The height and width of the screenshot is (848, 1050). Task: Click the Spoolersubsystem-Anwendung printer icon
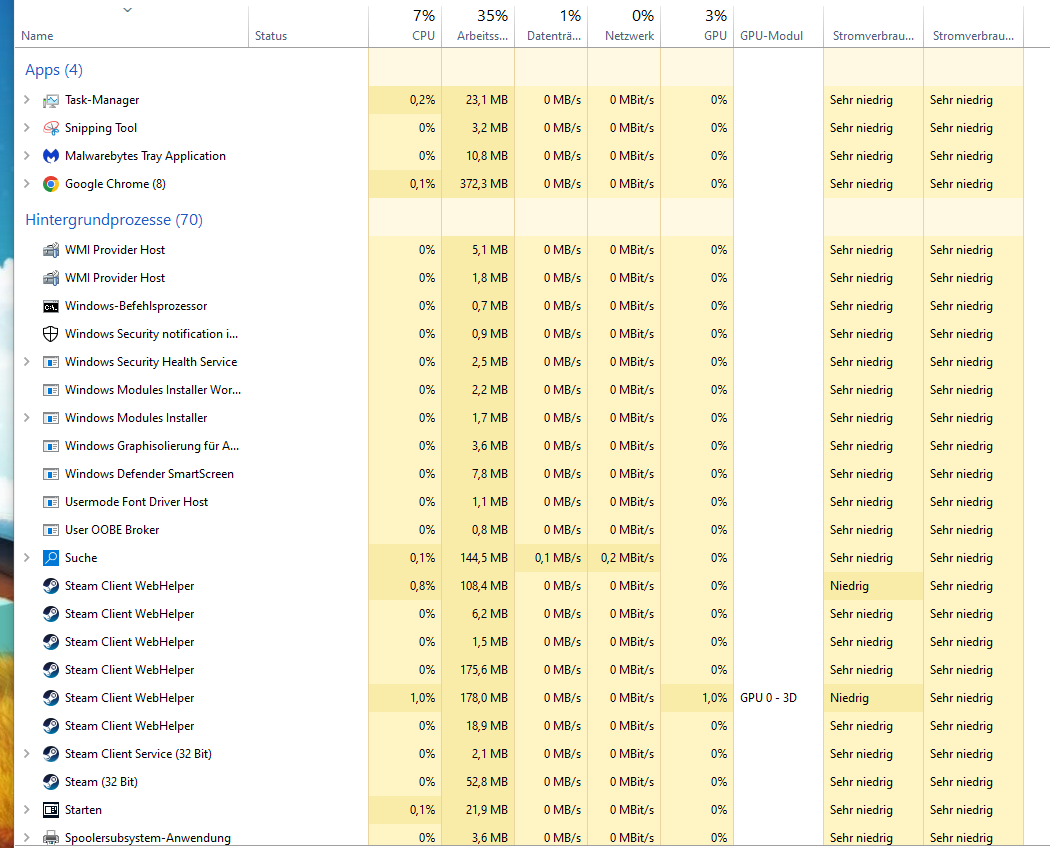(x=51, y=838)
